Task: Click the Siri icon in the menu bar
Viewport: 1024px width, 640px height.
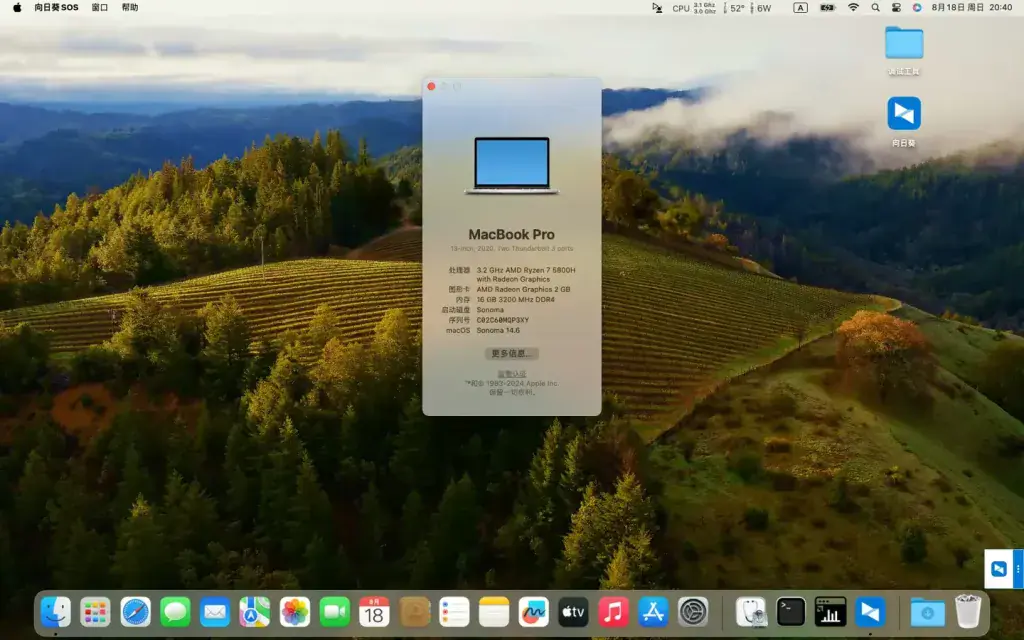Action: (917, 7)
